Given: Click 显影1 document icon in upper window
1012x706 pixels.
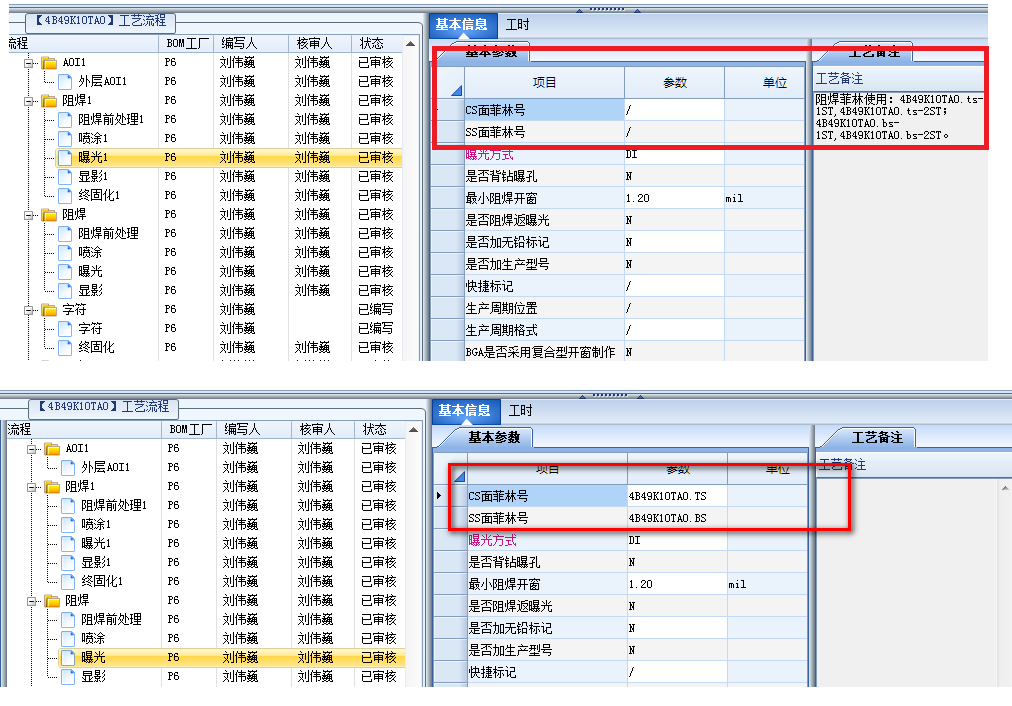Looking at the screenshot, I should (65, 176).
